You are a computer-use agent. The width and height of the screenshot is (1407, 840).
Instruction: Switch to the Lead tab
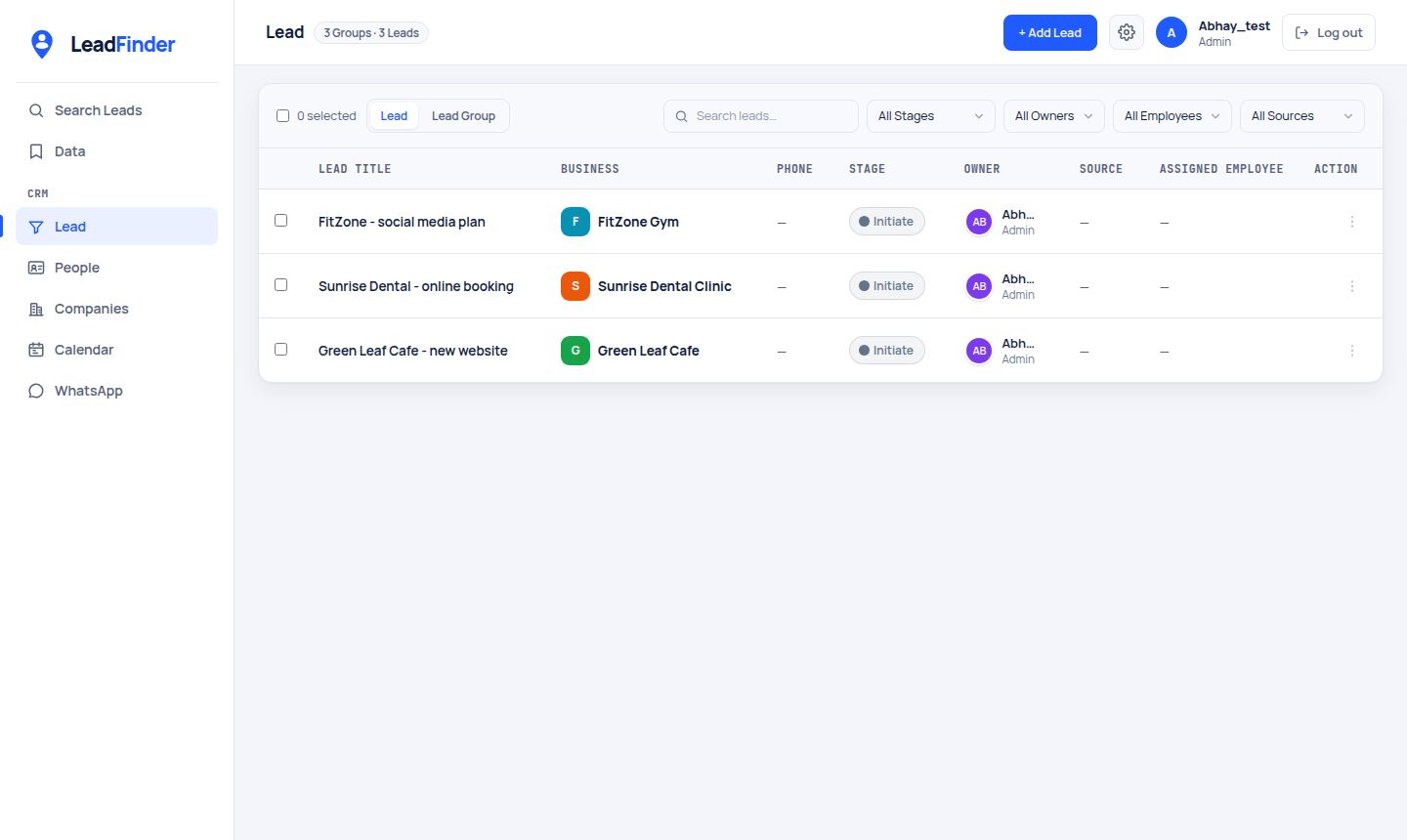[x=394, y=116]
